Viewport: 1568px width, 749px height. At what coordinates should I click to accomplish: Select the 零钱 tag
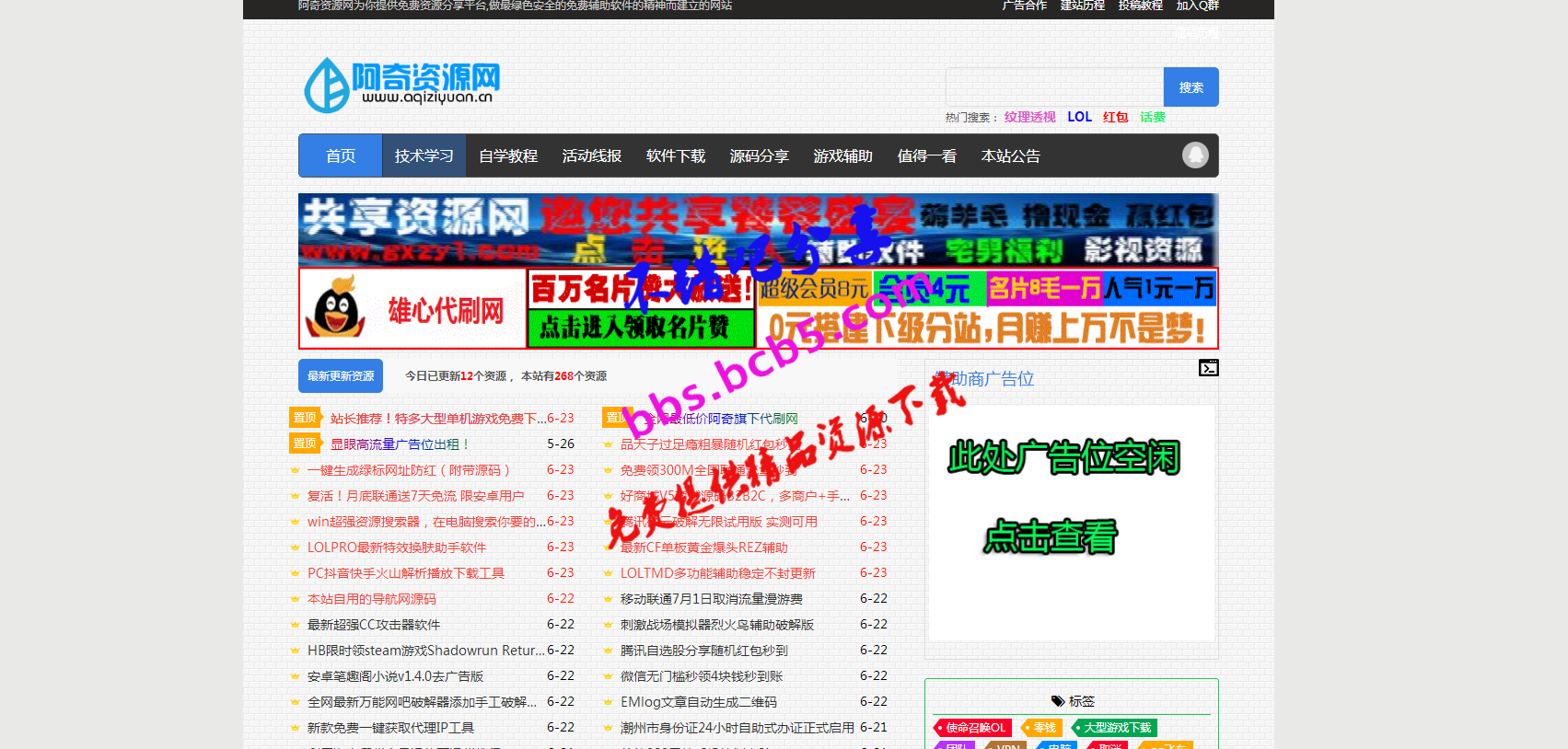[x=1042, y=728]
